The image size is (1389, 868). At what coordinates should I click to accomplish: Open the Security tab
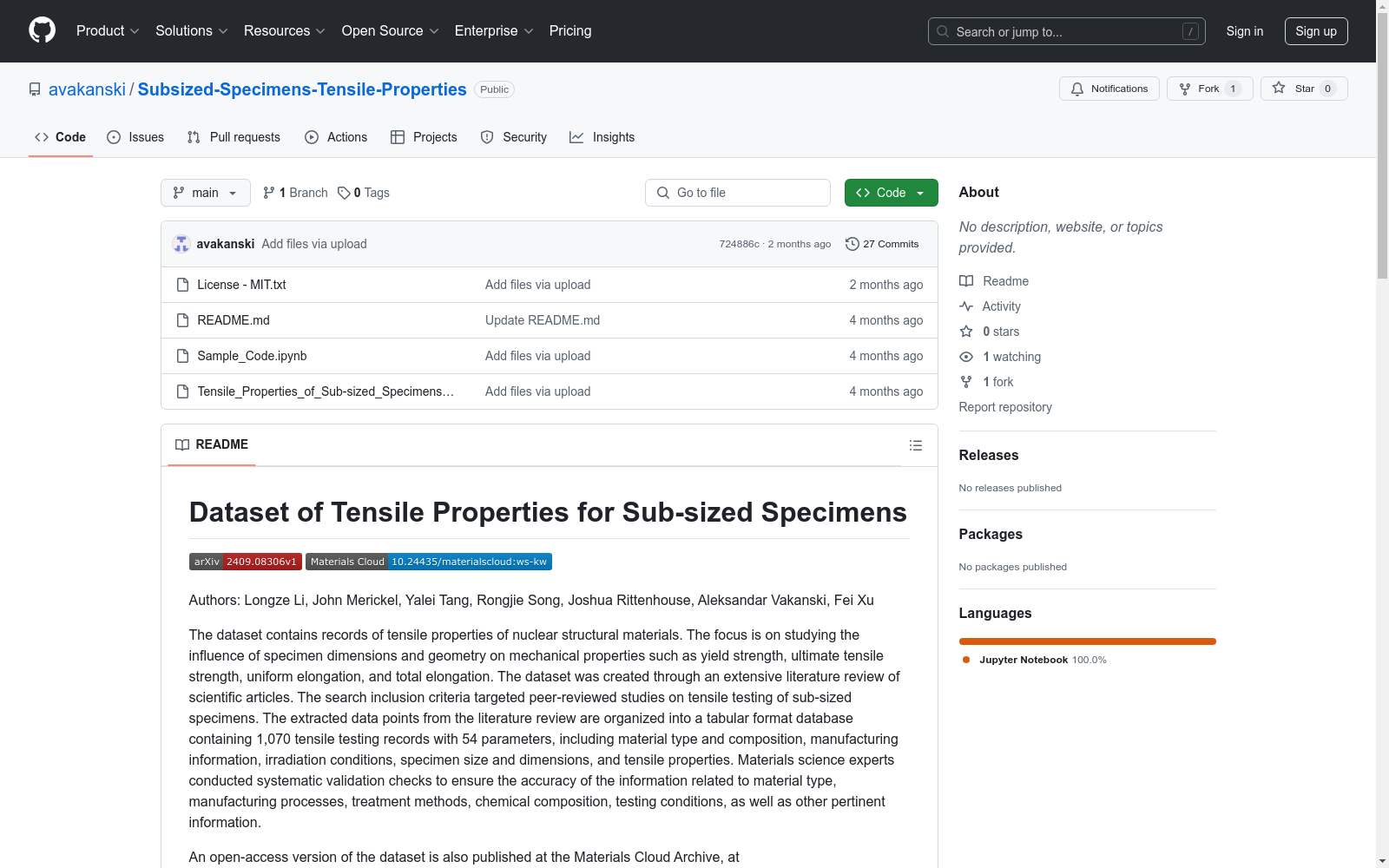tap(514, 137)
